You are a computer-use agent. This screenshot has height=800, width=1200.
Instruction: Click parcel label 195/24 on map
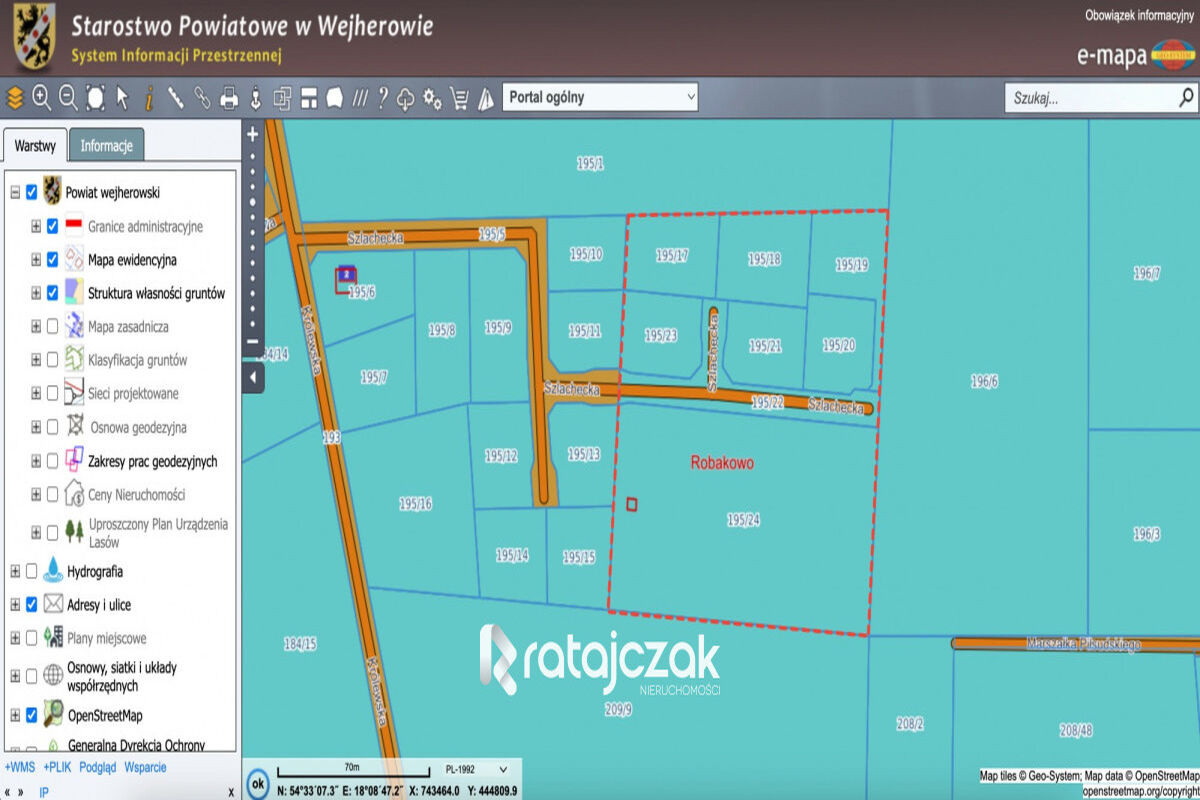click(x=744, y=520)
